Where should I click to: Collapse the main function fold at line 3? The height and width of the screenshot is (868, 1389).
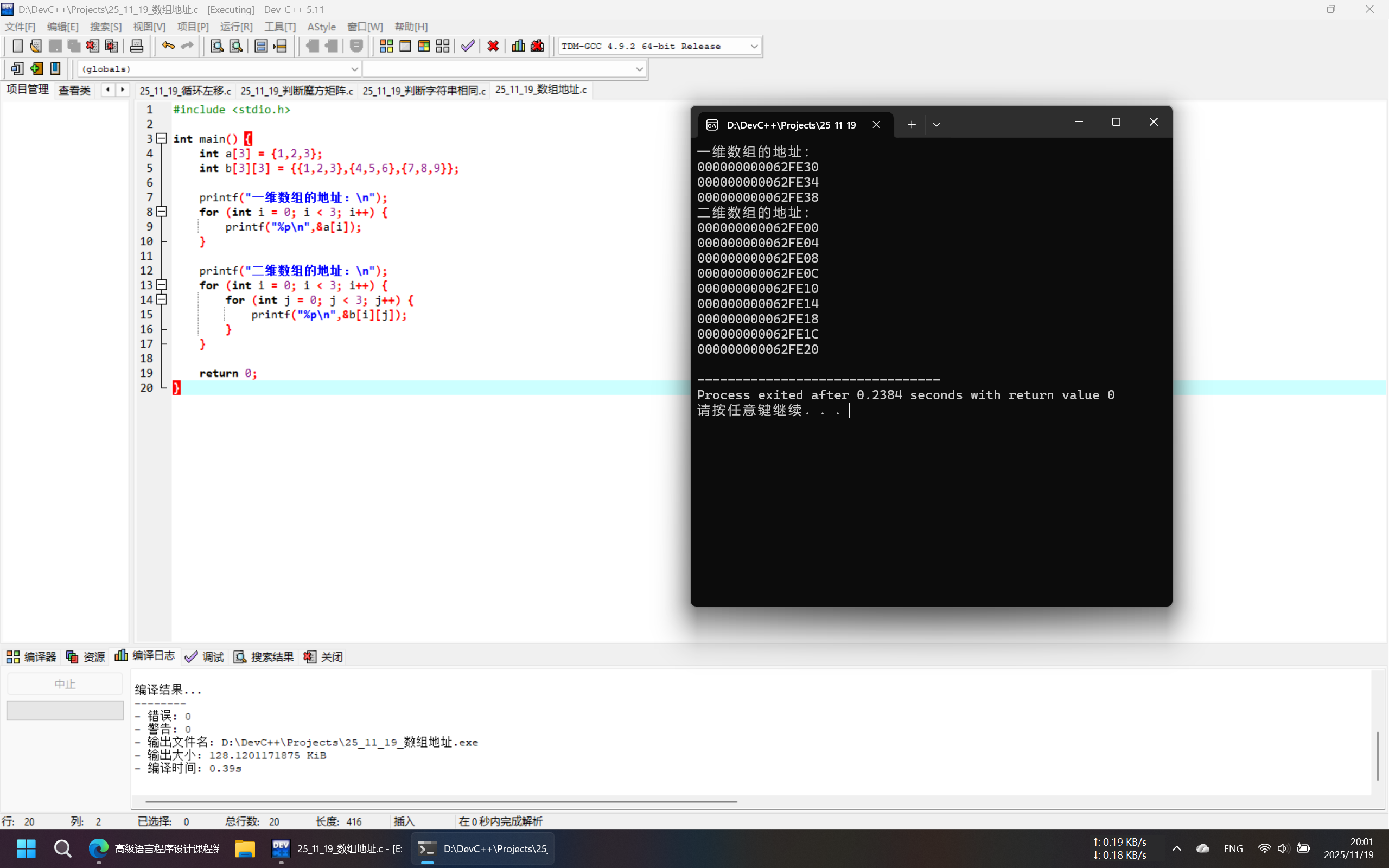pyautogui.click(x=162, y=138)
